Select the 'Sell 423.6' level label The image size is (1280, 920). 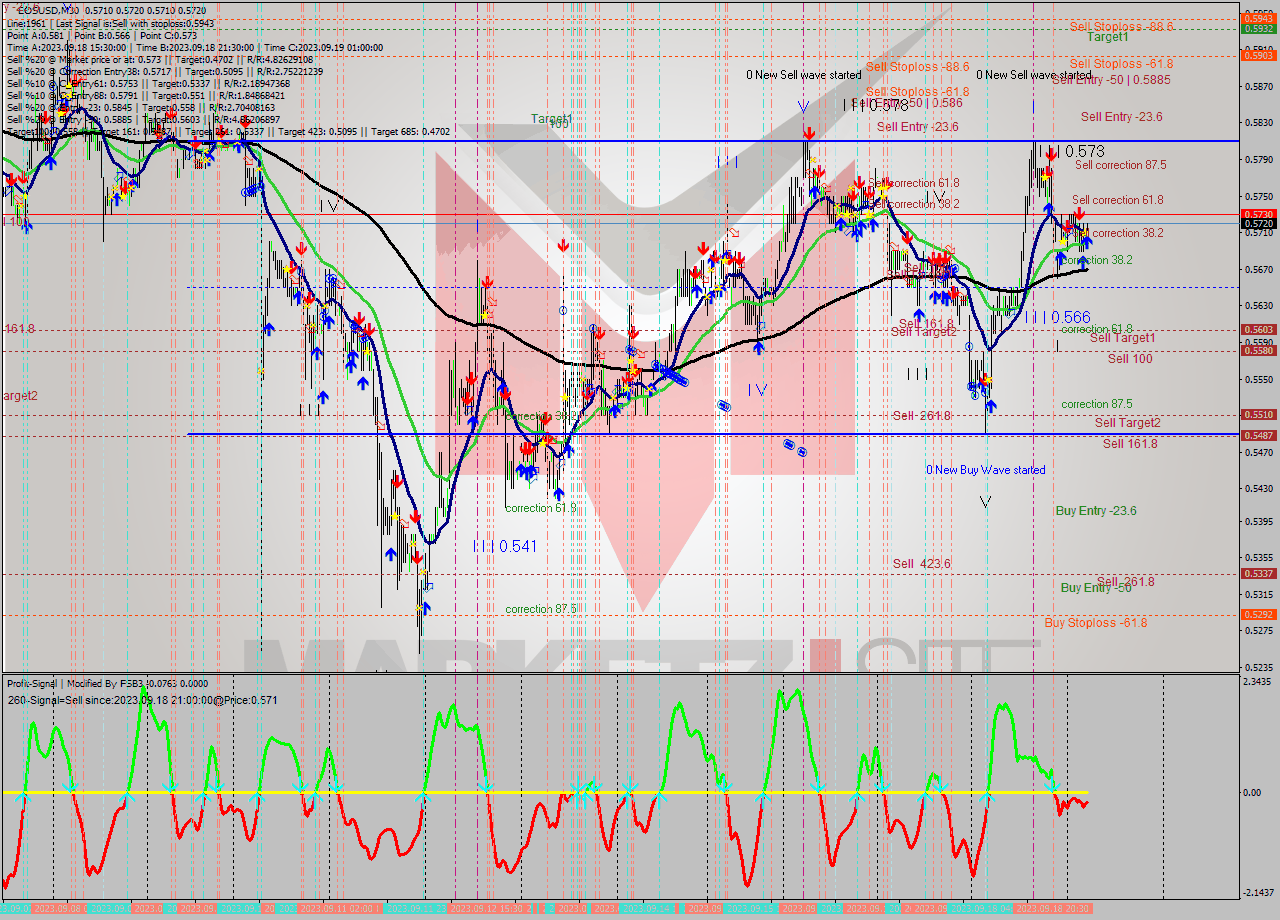tap(921, 564)
